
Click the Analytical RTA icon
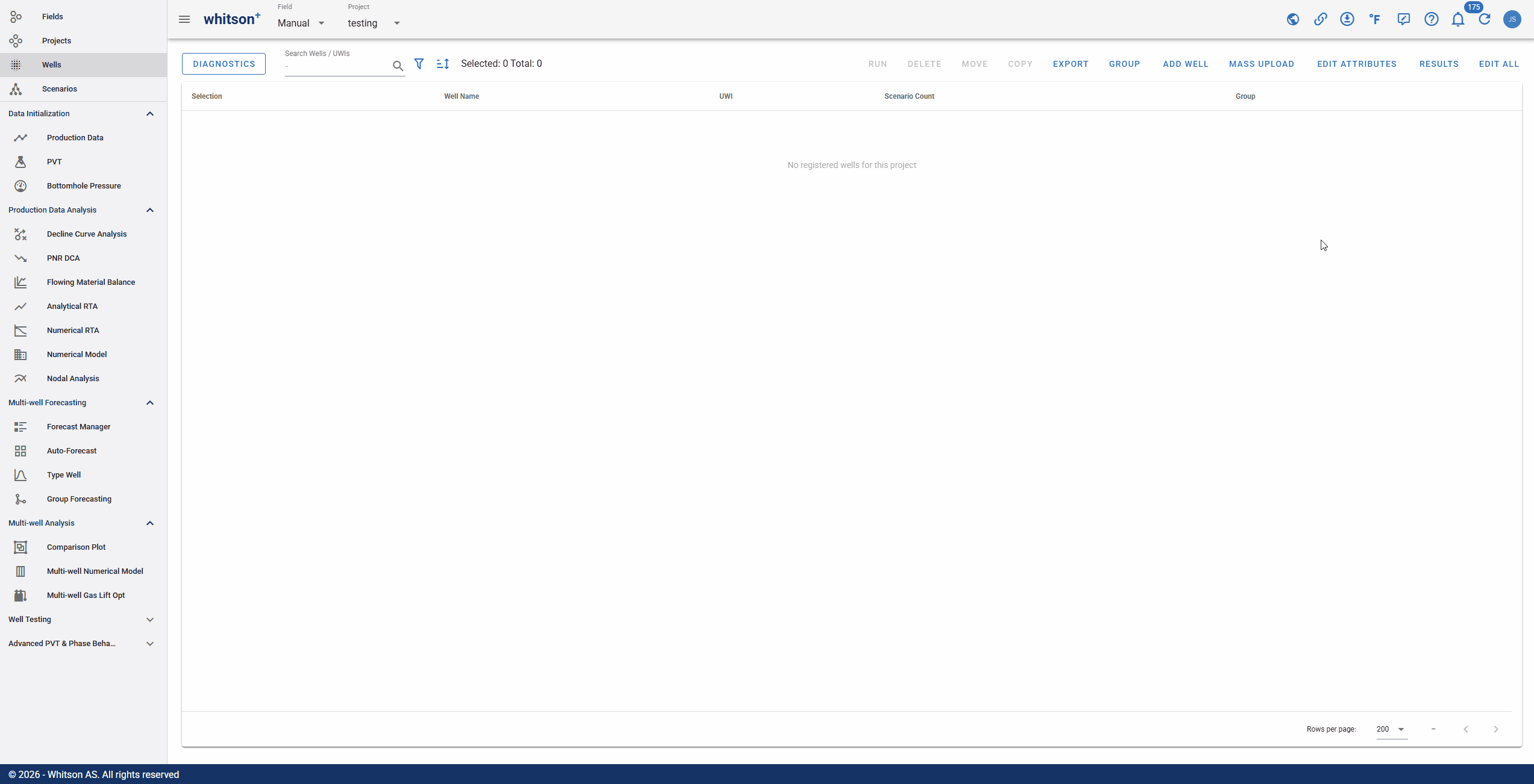tap(20, 306)
